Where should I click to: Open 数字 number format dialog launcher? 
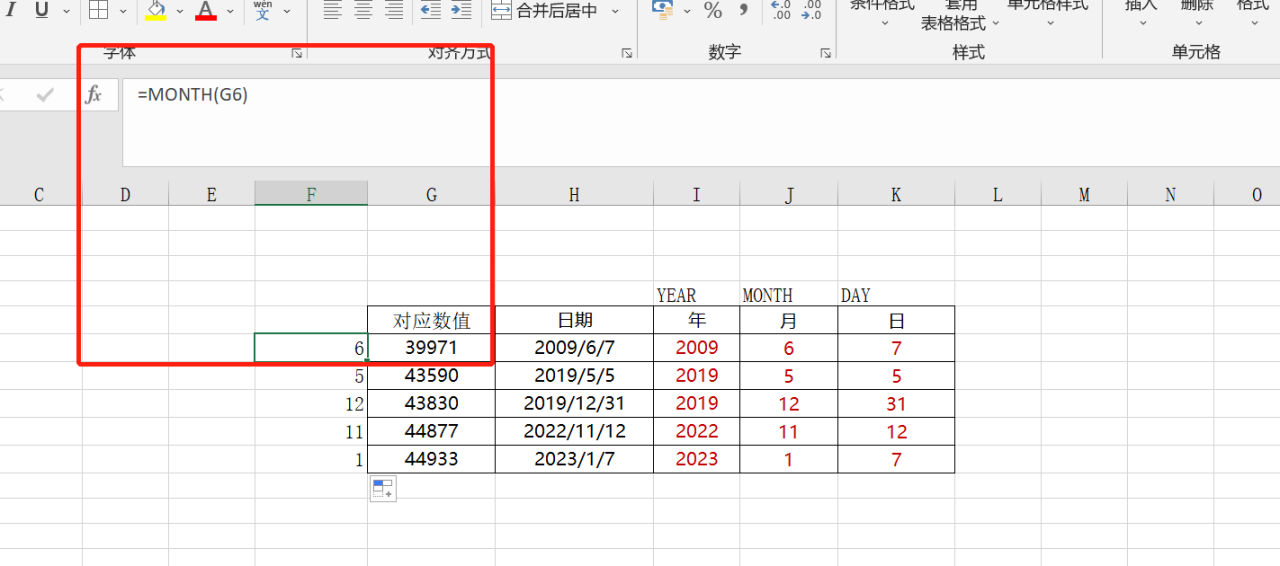pyautogui.click(x=826, y=53)
